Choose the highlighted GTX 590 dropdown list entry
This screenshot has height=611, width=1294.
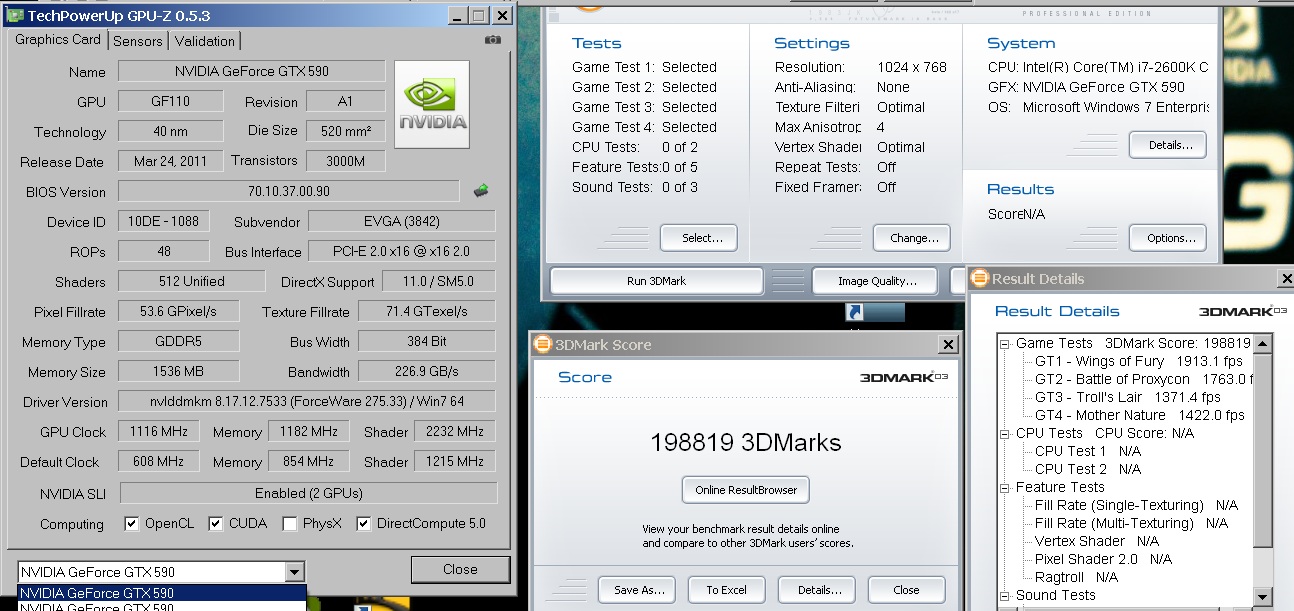tap(162, 593)
